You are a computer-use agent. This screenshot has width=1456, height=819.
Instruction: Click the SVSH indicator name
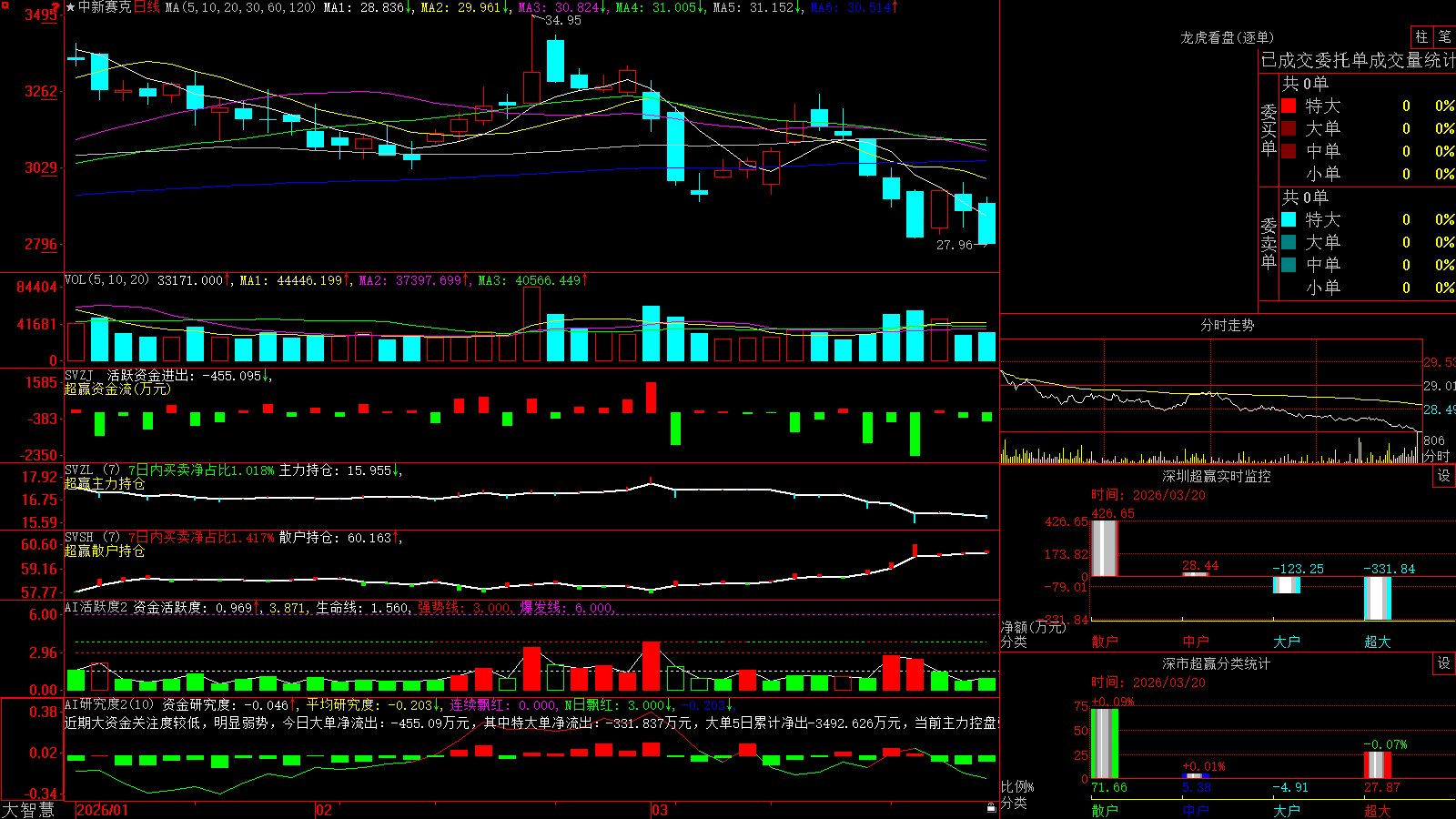click(x=79, y=537)
